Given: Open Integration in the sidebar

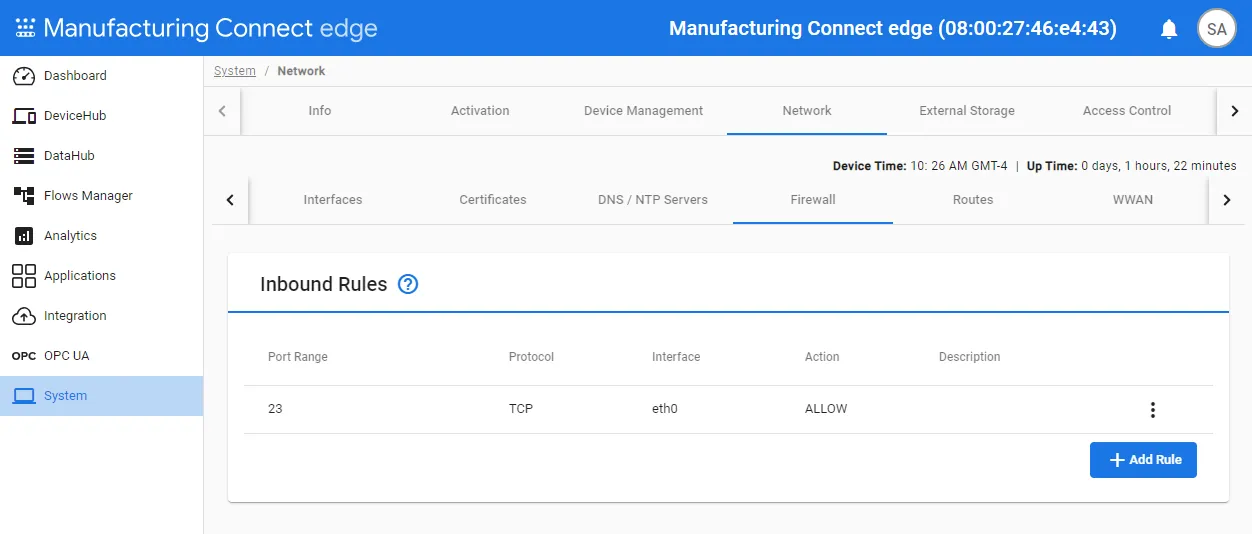Looking at the screenshot, I should 101,316.
